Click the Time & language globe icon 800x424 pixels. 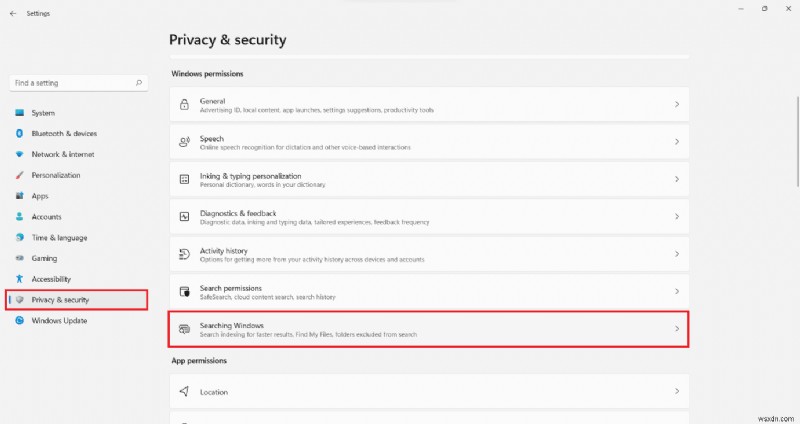[19, 237]
